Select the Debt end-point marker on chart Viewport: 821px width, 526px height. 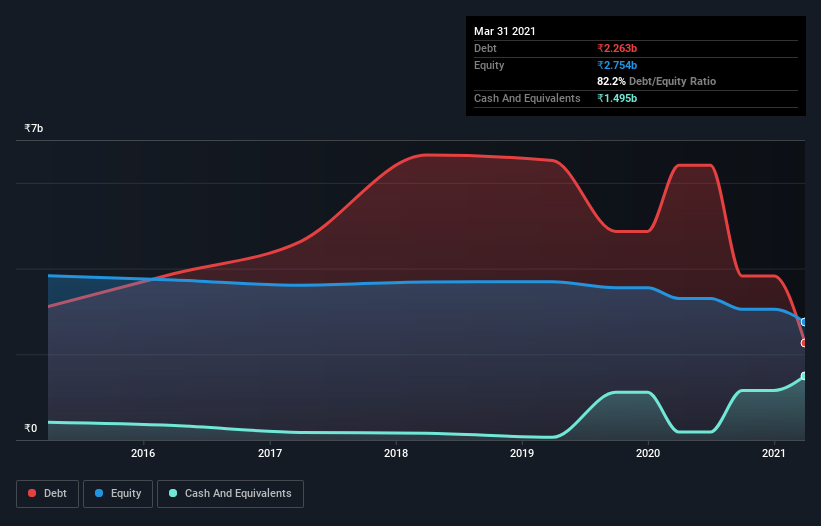804,343
